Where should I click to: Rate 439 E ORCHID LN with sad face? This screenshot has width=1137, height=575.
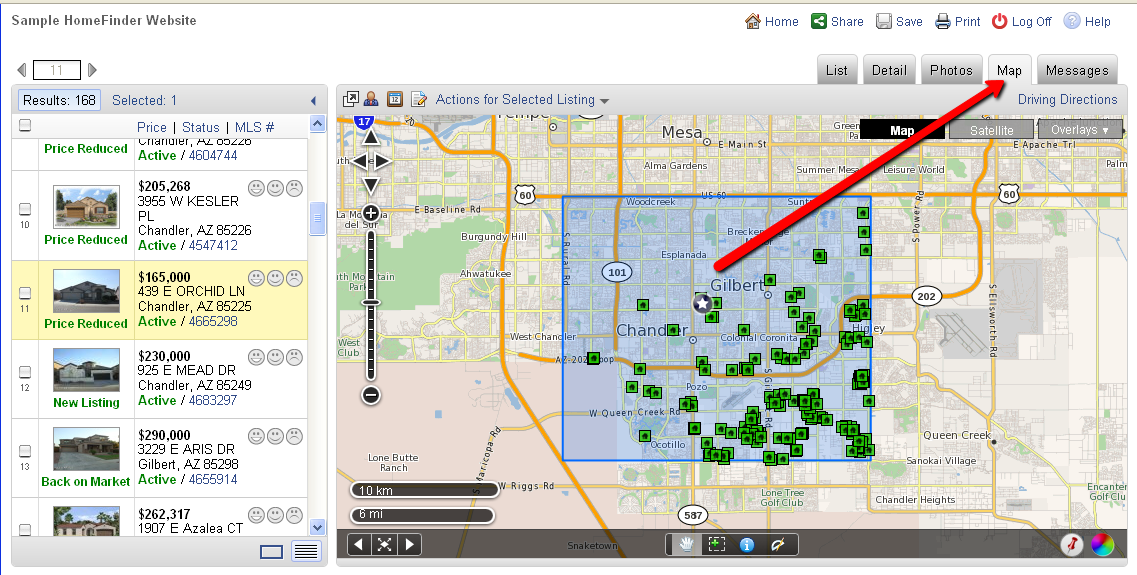click(294, 278)
